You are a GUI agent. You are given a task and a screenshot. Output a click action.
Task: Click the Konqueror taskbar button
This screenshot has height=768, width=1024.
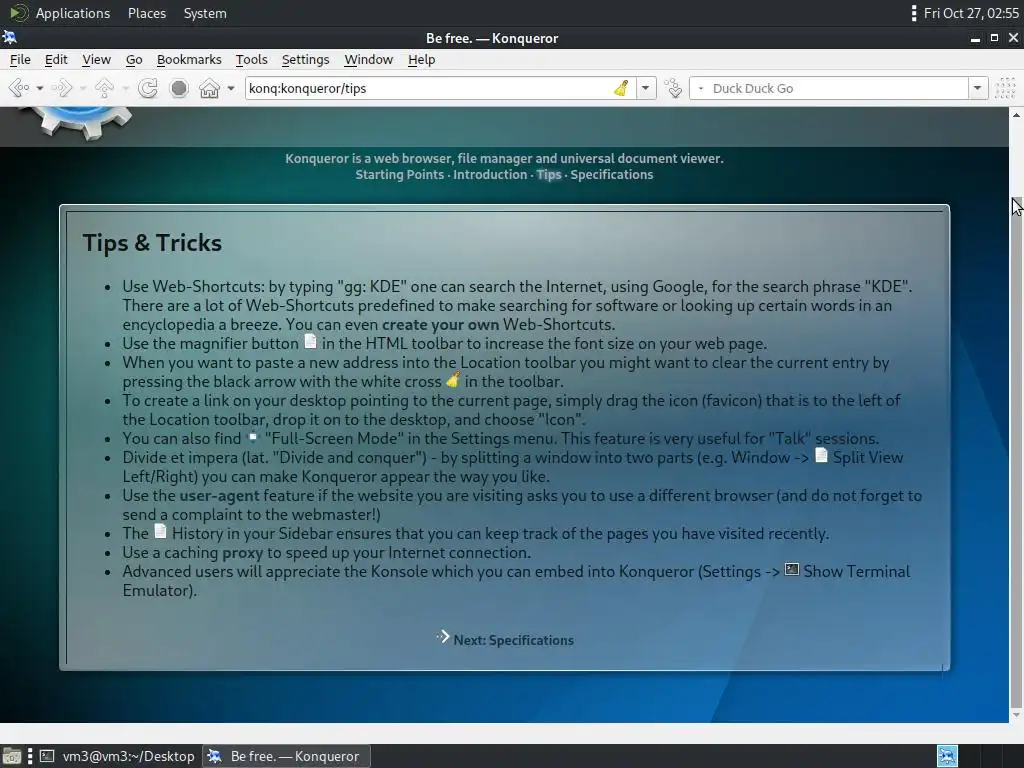(286, 756)
